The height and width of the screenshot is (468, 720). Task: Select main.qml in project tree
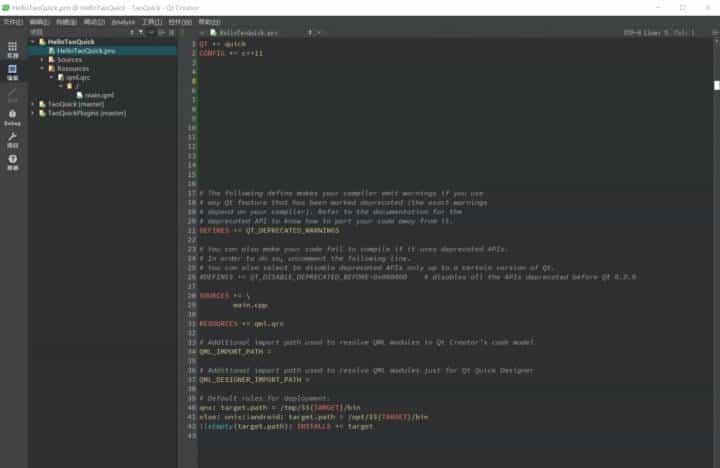[x=102, y=96]
